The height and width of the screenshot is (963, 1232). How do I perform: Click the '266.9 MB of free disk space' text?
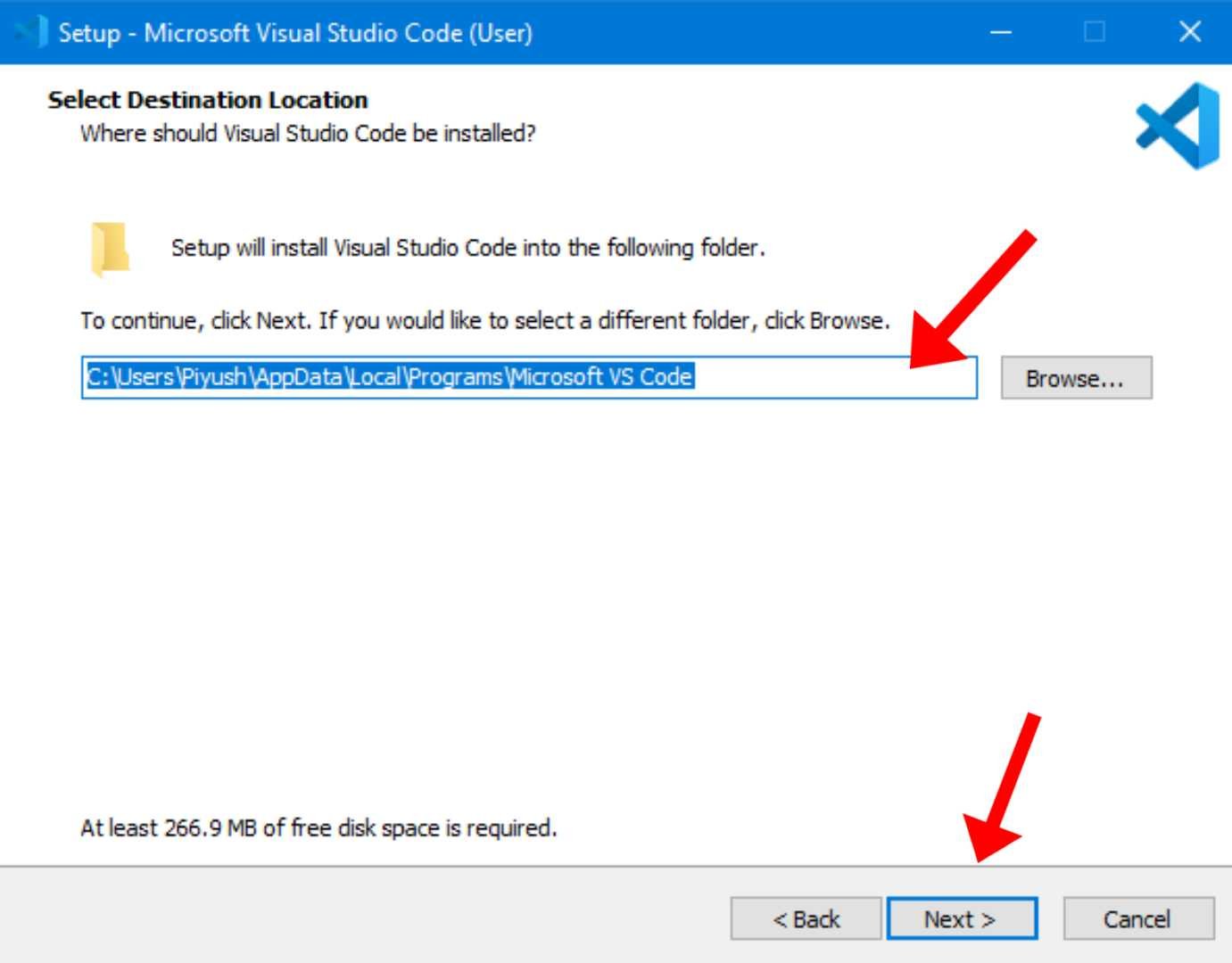[318, 827]
